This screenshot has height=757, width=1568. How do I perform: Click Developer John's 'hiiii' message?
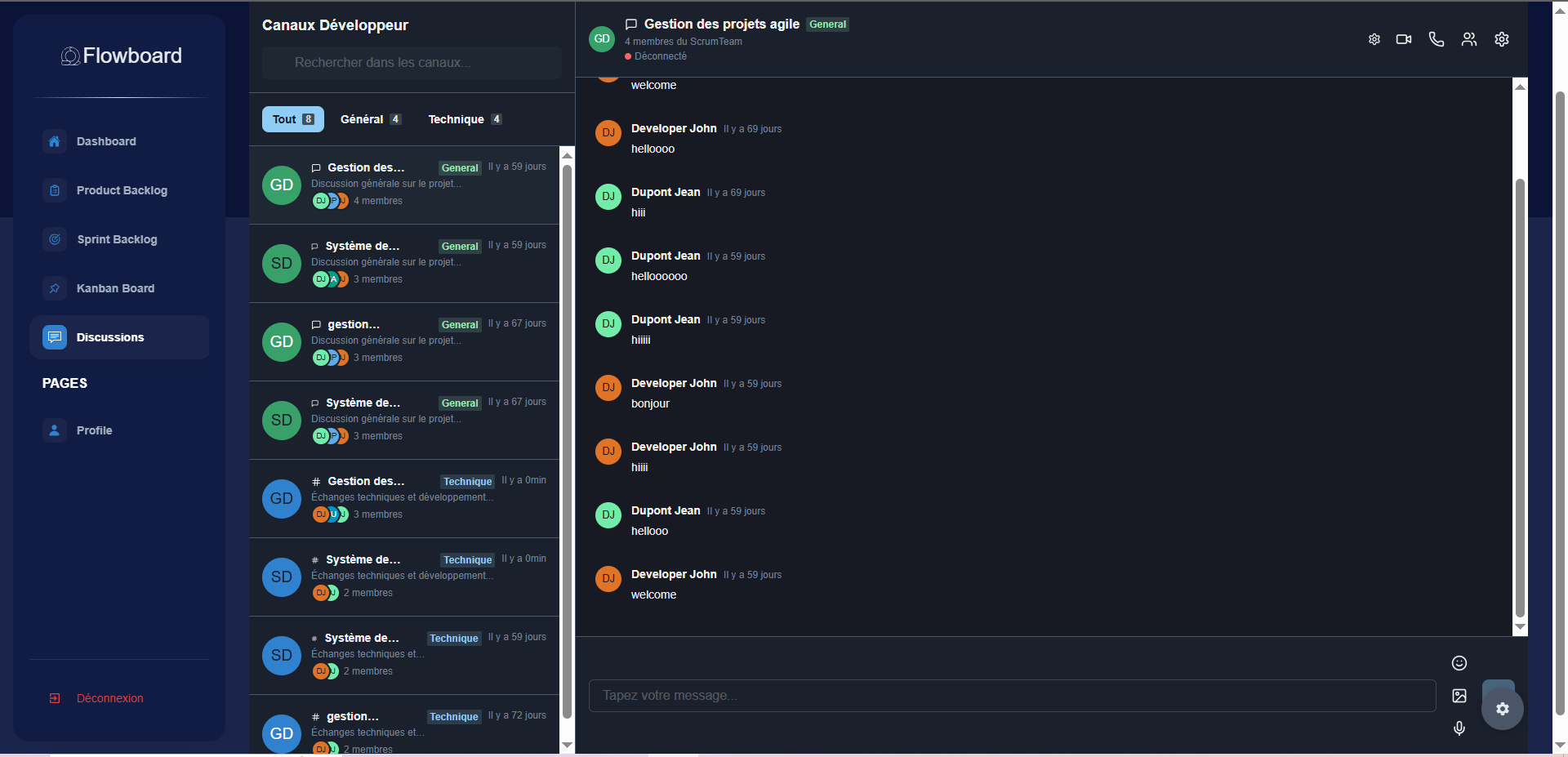(x=639, y=468)
